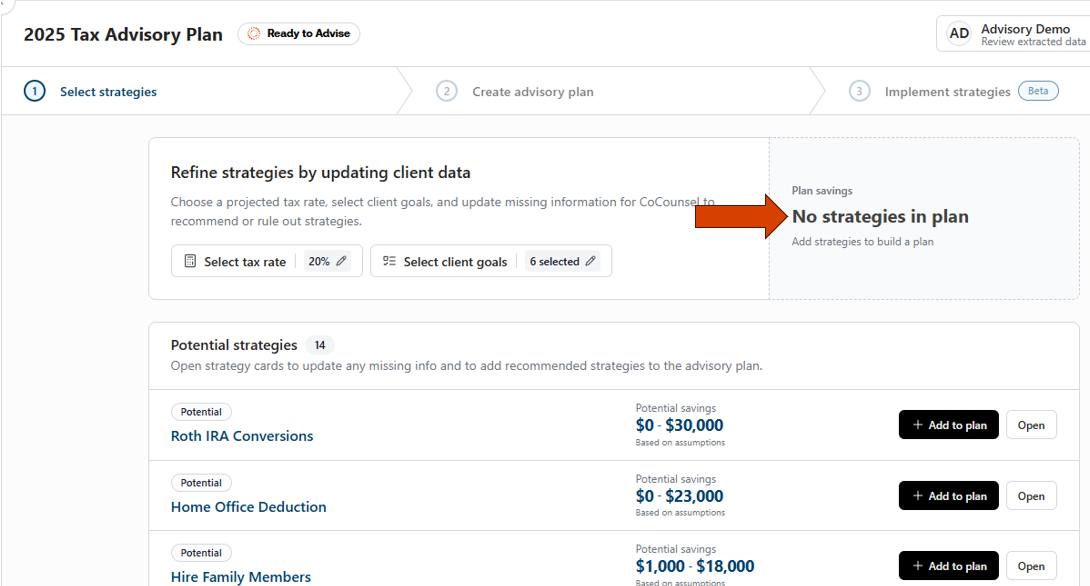Open the Select client goals selector

coord(455,262)
